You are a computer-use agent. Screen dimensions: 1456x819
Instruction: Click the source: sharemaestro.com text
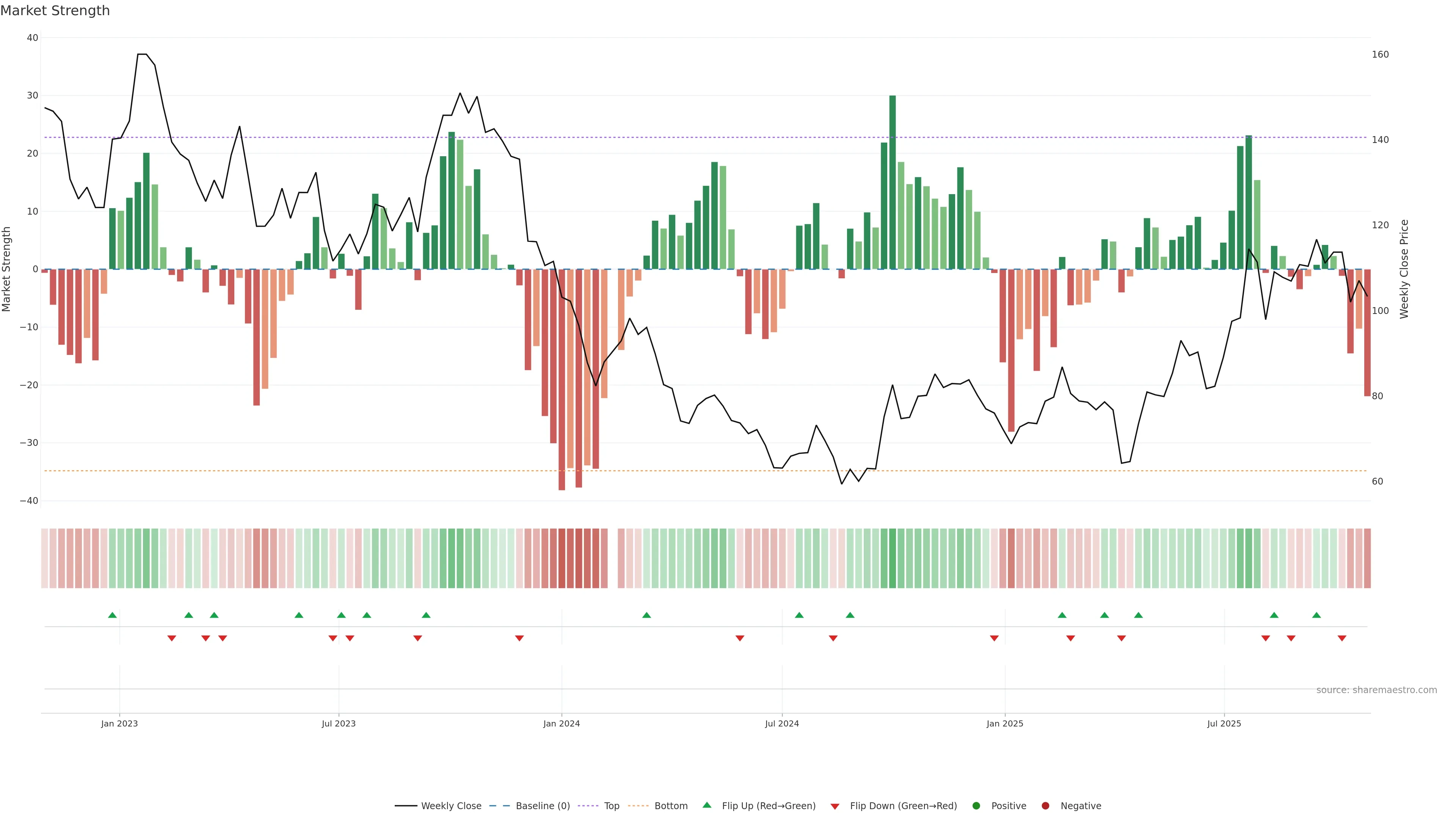pos(1376,690)
